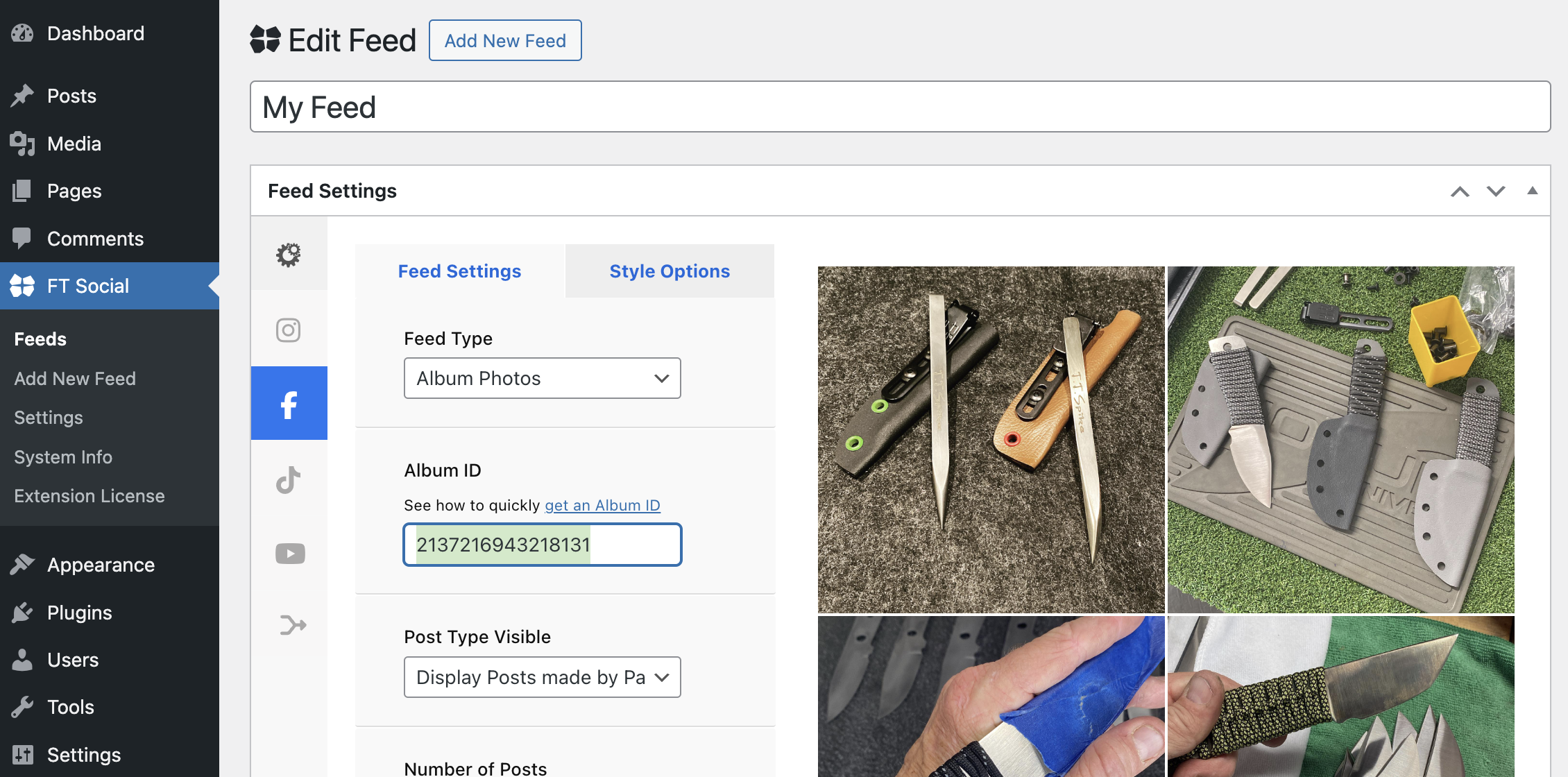
Task: Open the Feed Type dropdown
Action: coord(543,378)
